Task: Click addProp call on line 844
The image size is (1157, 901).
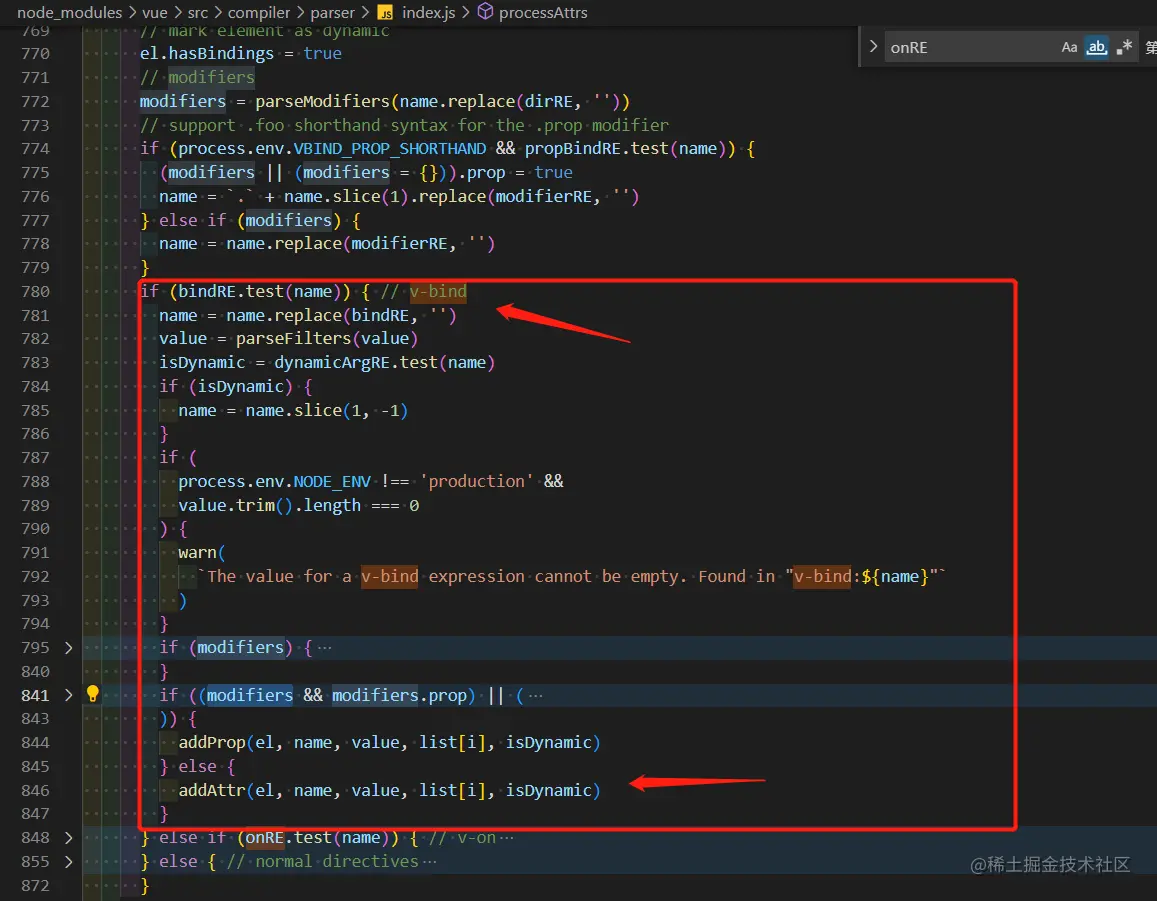Action: (212, 742)
